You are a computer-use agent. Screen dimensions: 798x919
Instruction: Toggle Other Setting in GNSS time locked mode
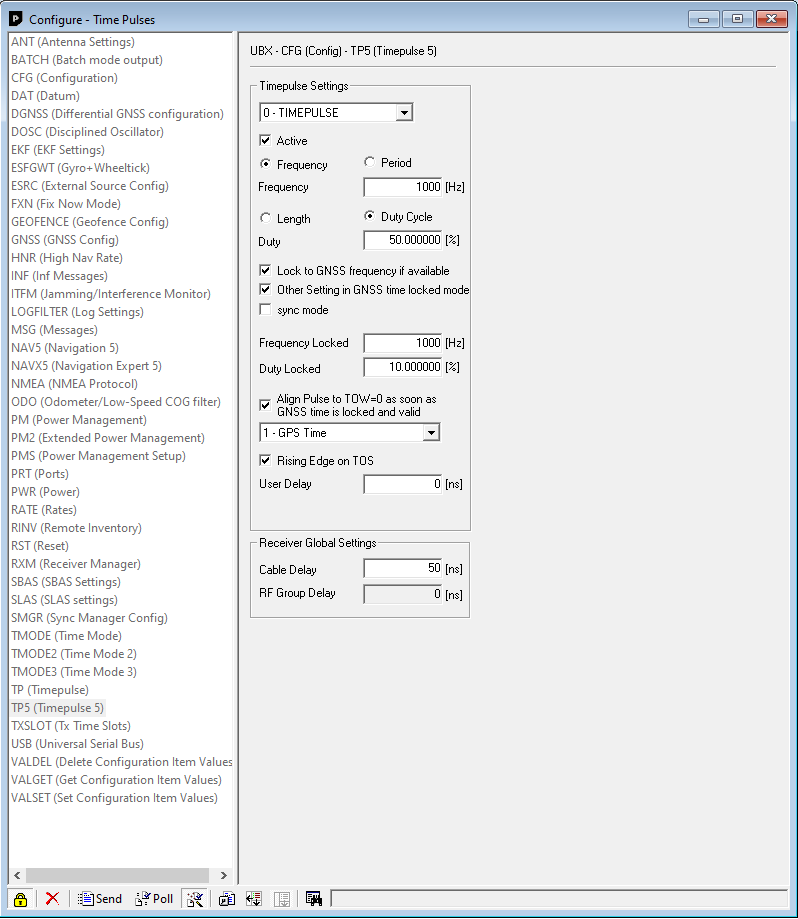(x=265, y=289)
